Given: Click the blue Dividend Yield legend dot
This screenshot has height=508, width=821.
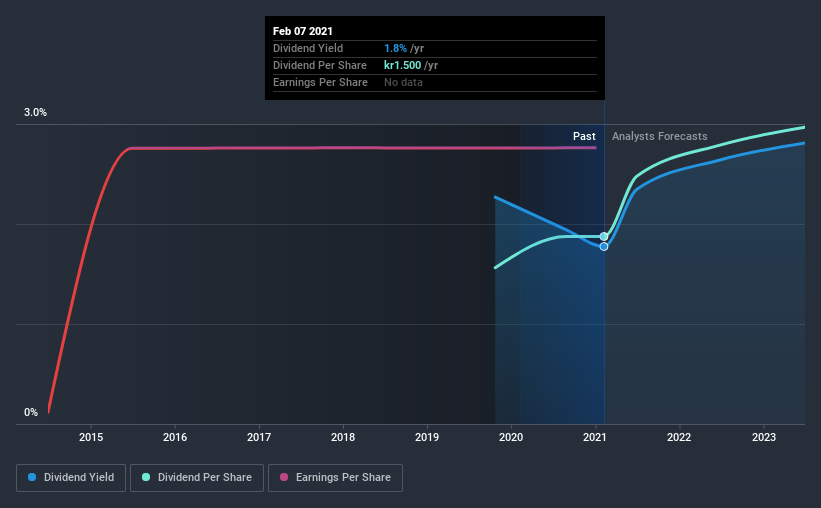Looking at the screenshot, I should click(32, 477).
